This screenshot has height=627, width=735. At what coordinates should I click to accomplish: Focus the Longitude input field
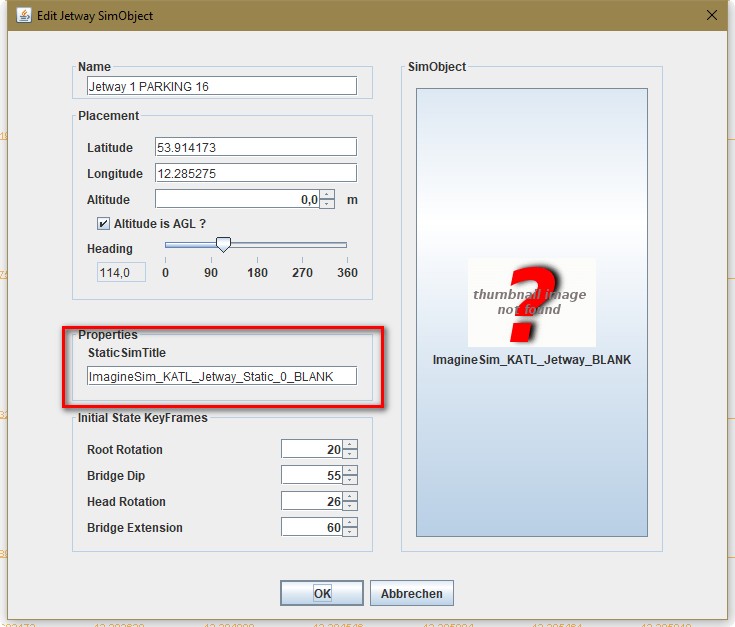[256, 173]
